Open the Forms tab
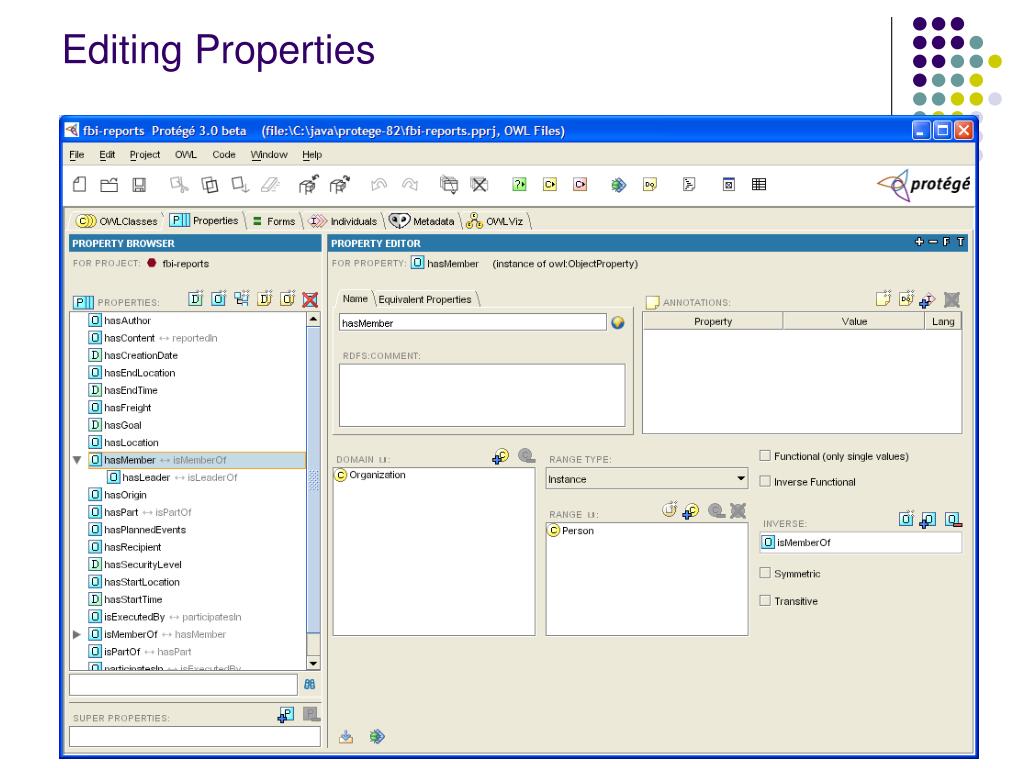The width and height of the screenshot is (1024, 768). click(x=274, y=221)
